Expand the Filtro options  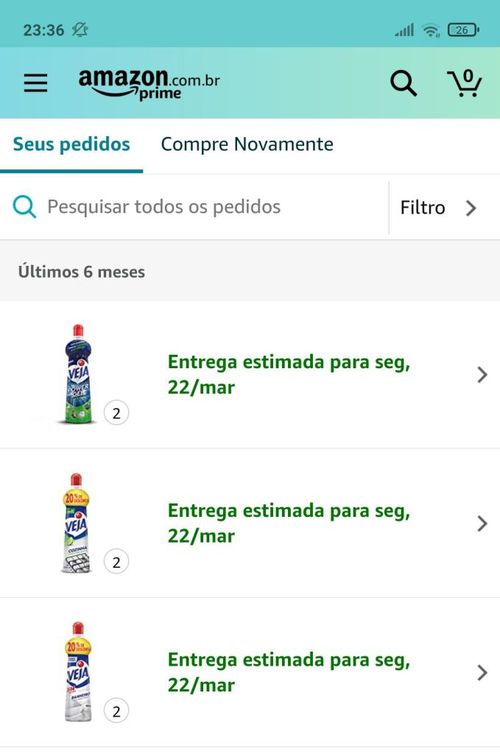[x=438, y=208]
